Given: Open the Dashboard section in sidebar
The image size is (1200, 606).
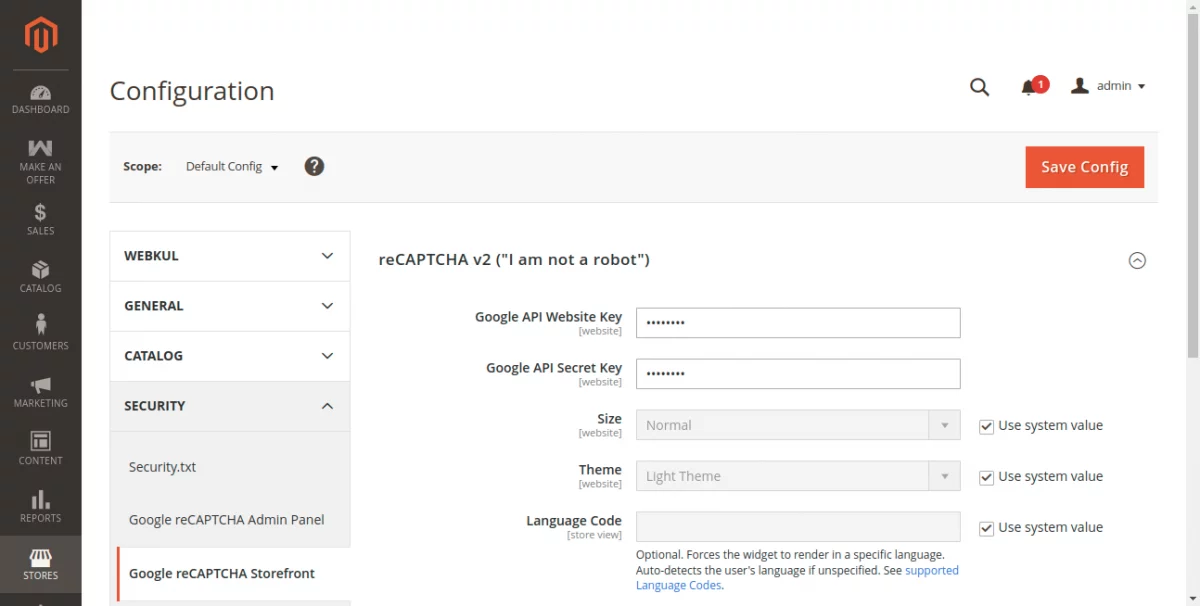Looking at the screenshot, I should tap(41, 99).
